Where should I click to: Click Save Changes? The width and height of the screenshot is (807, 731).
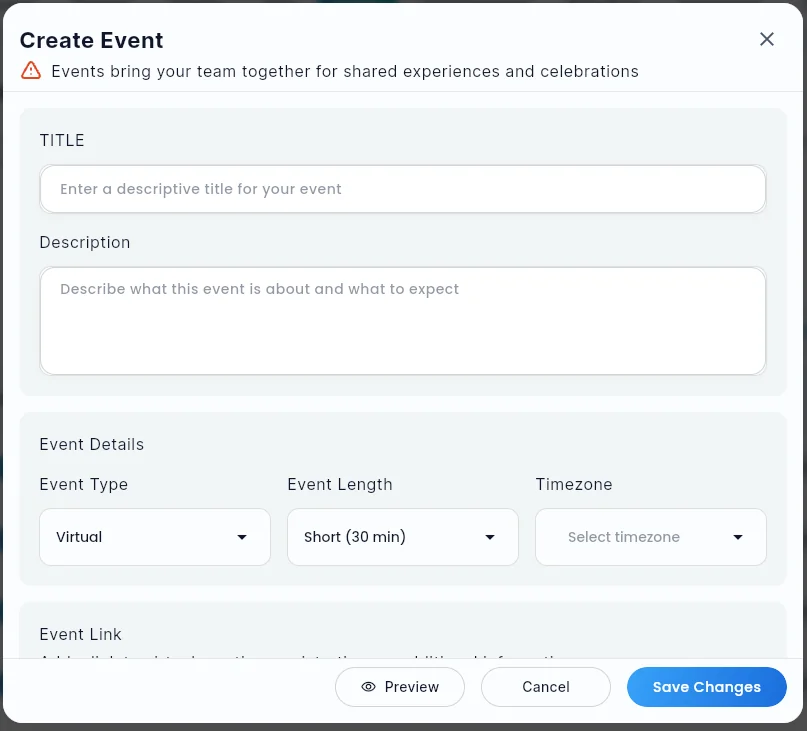point(707,687)
